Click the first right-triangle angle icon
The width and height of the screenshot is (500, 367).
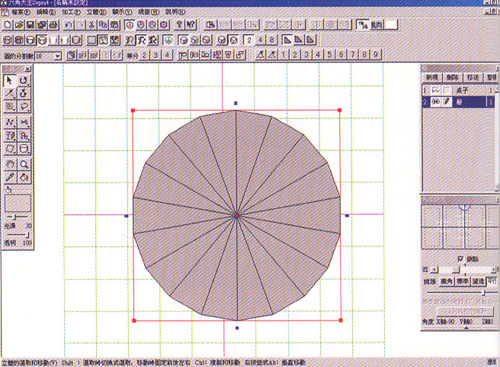pyautogui.click(x=286, y=40)
